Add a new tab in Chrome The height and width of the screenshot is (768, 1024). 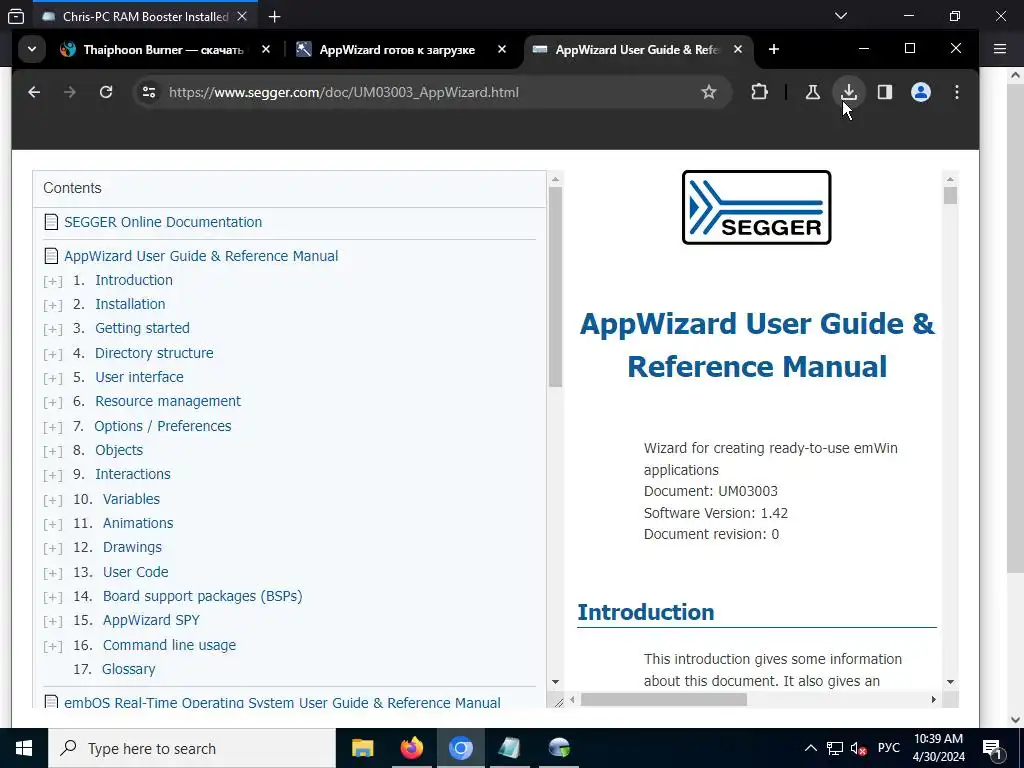(x=774, y=50)
